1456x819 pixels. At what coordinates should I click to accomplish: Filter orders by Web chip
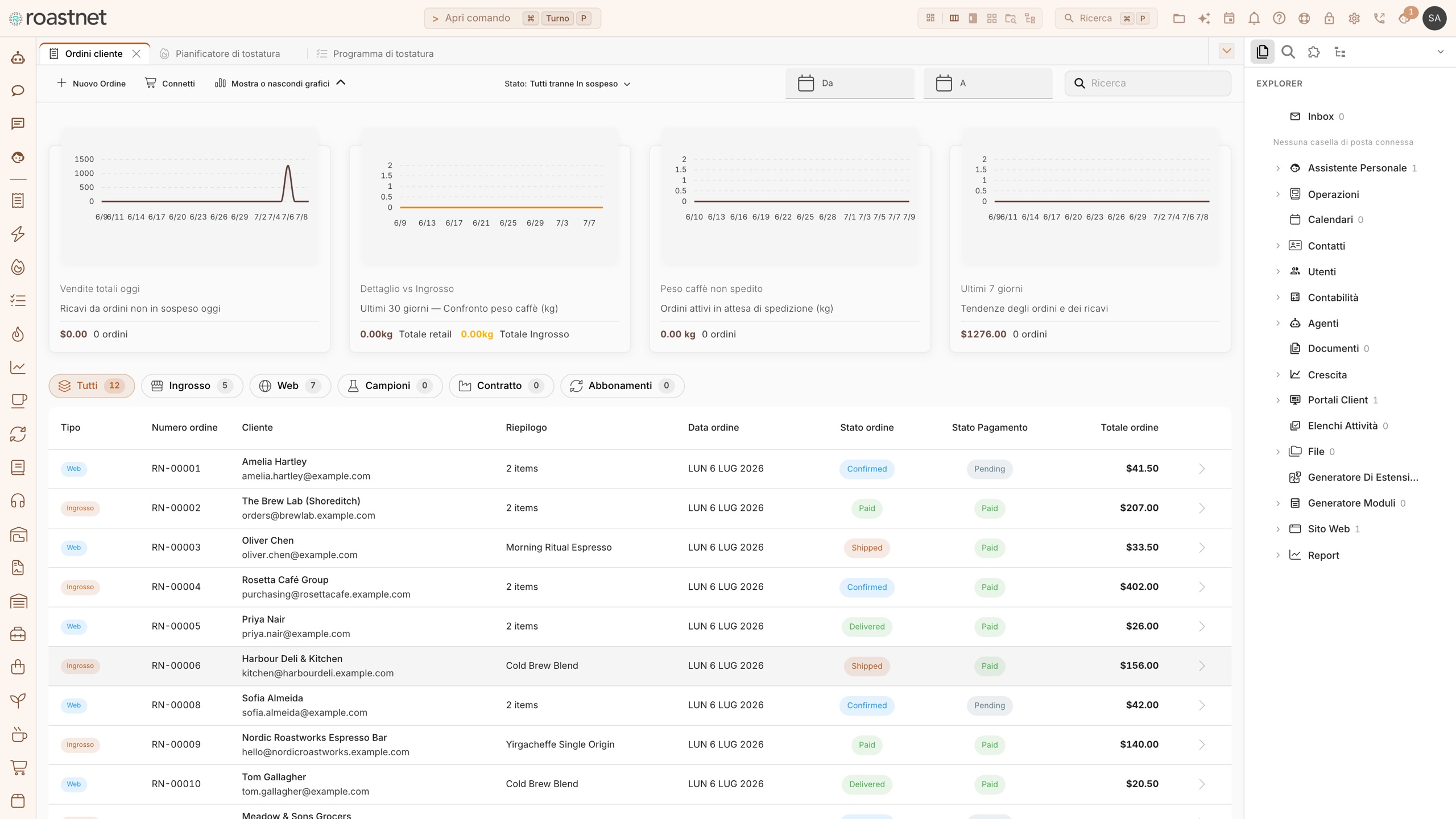coord(290,386)
